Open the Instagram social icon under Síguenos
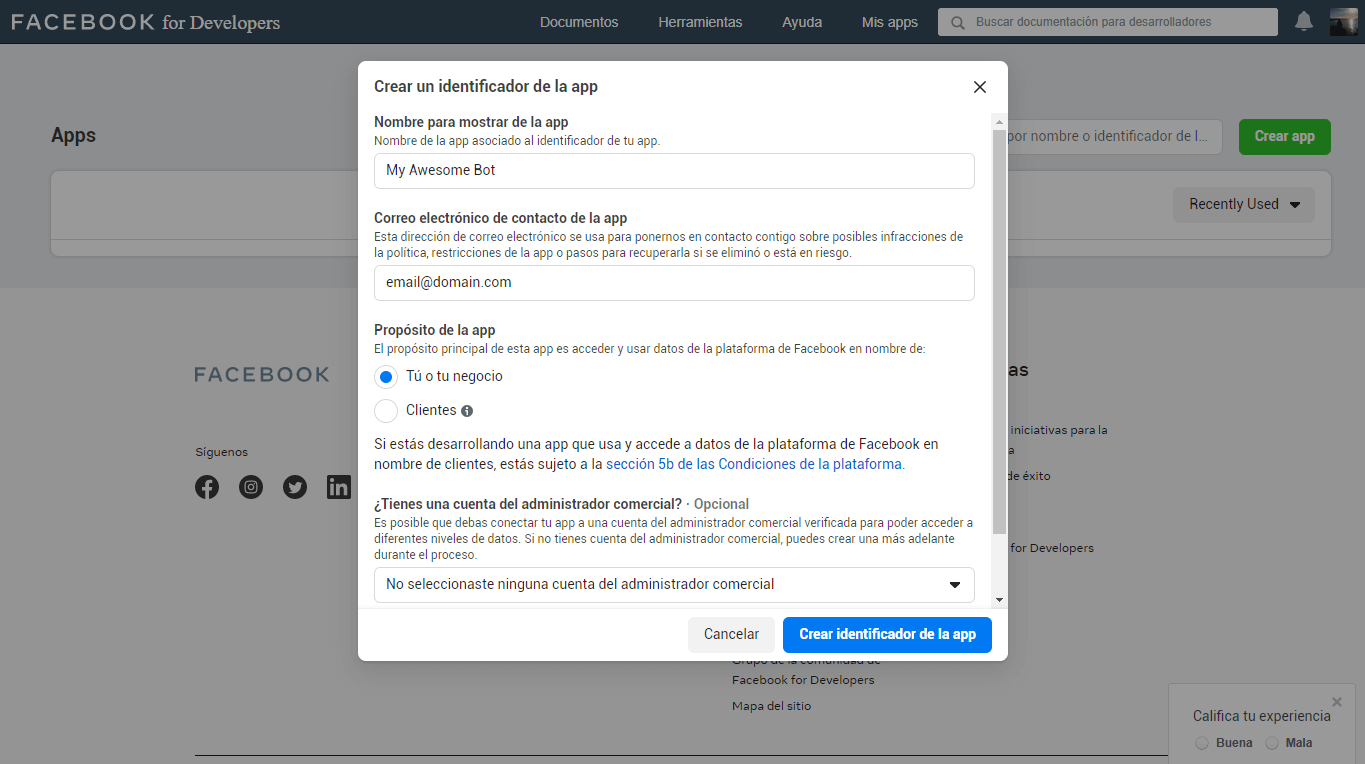Screen dimensions: 1365x764 251,488
